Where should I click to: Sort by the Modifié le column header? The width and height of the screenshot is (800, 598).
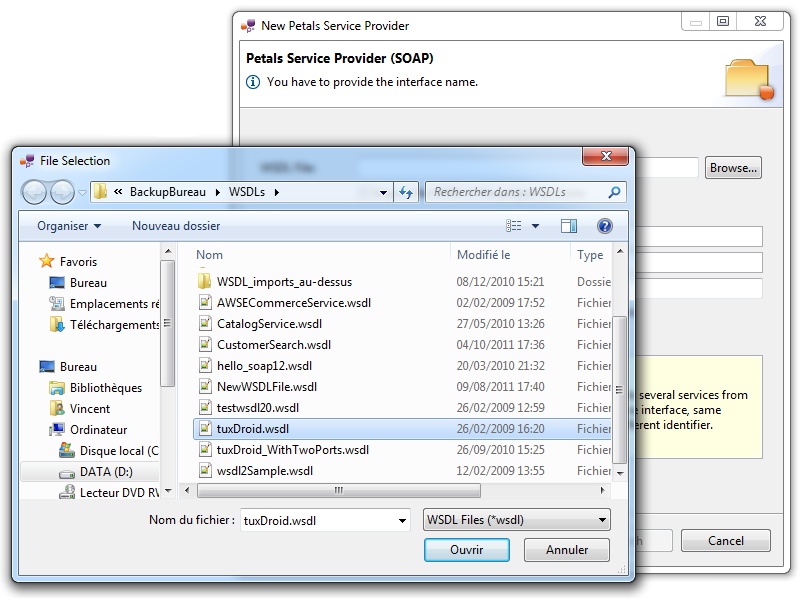tap(484, 255)
